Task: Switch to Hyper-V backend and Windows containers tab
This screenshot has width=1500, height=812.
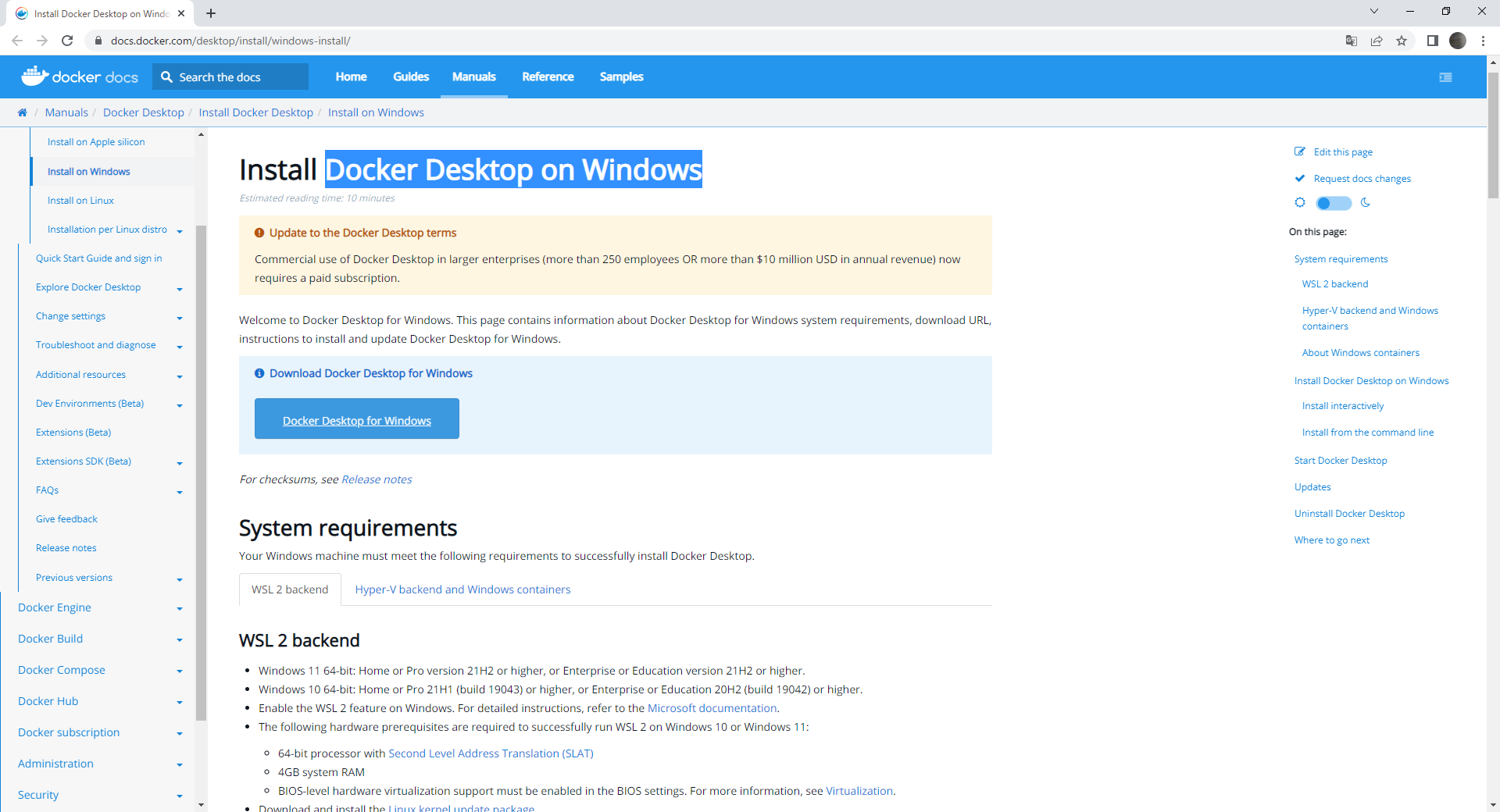Action: (x=462, y=589)
